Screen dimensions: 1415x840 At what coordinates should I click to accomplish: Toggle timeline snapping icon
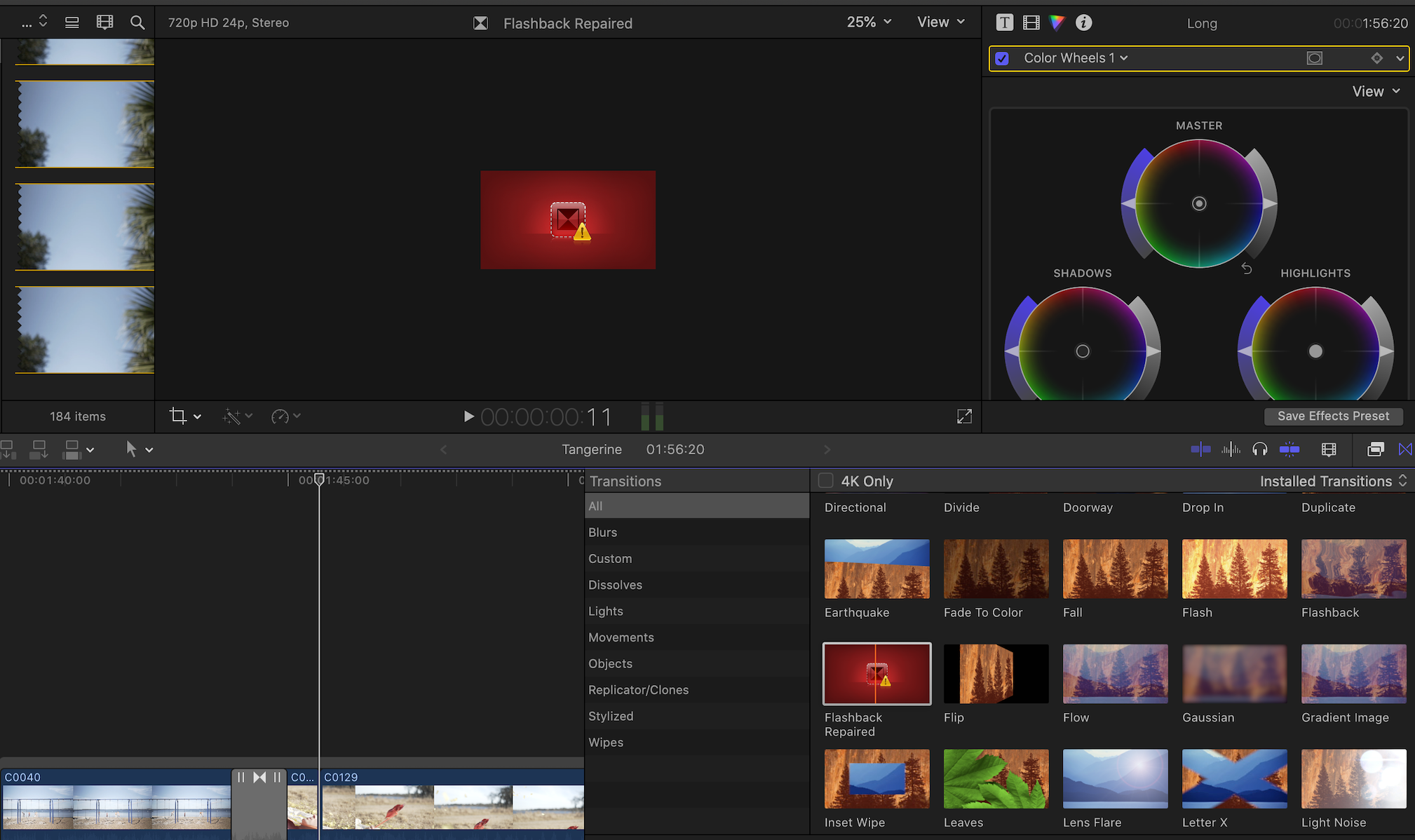click(1289, 449)
